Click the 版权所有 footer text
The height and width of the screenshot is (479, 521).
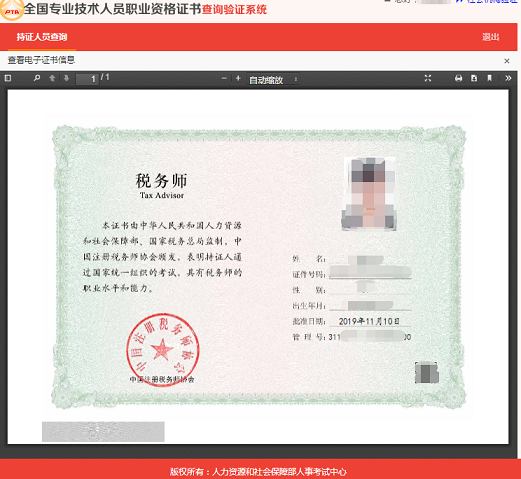pyautogui.click(x=258, y=472)
